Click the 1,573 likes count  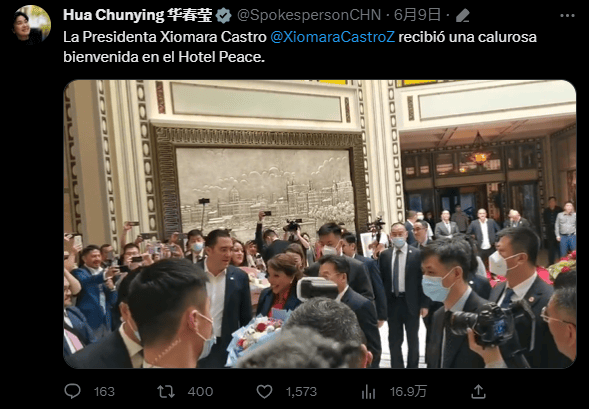[x=301, y=392]
